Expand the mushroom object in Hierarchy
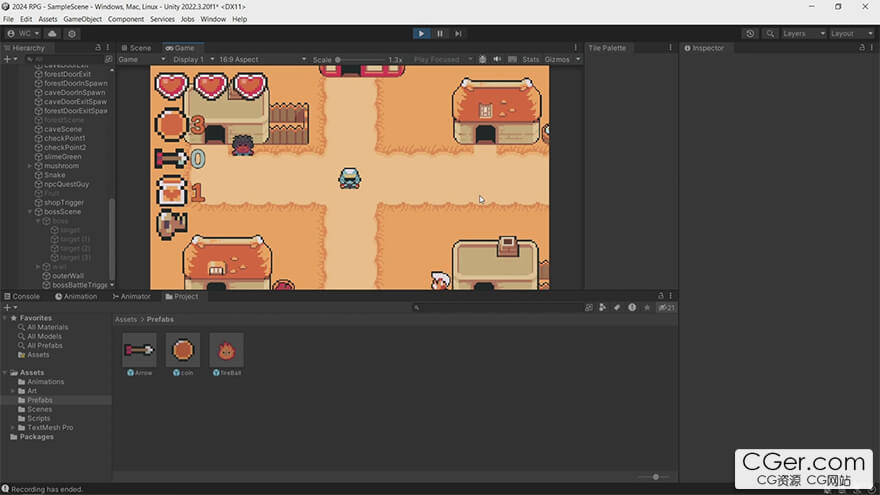880x495 pixels. coord(30,166)
